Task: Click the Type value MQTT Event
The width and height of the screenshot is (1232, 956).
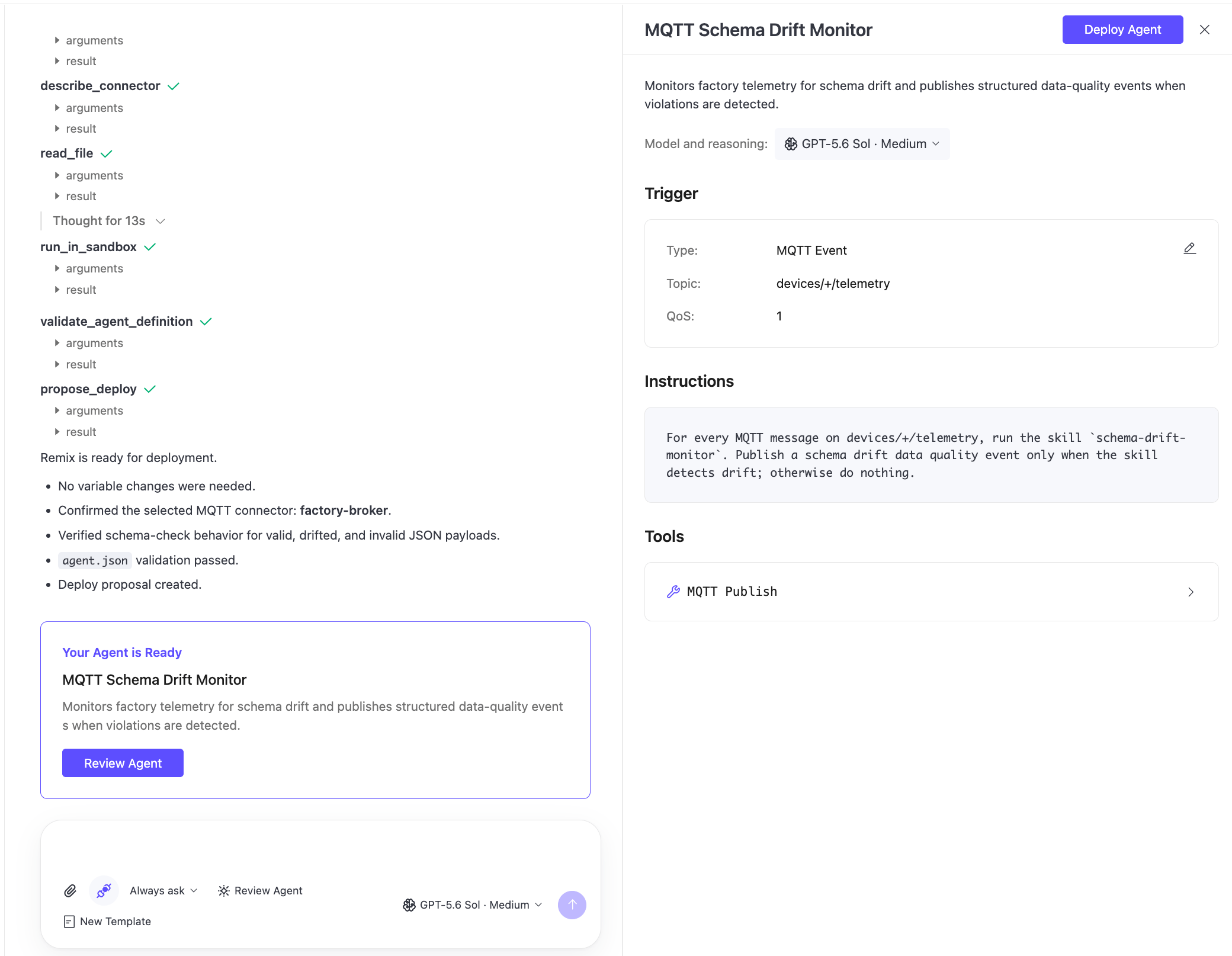Action: (x=811, y=251)
